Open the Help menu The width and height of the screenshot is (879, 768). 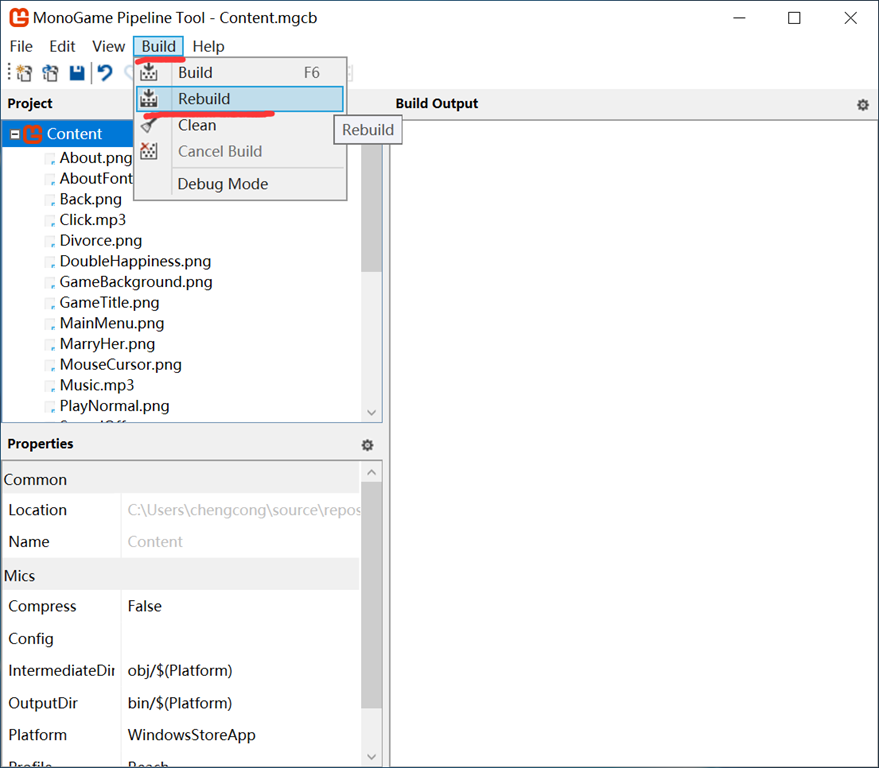(208, 46)
